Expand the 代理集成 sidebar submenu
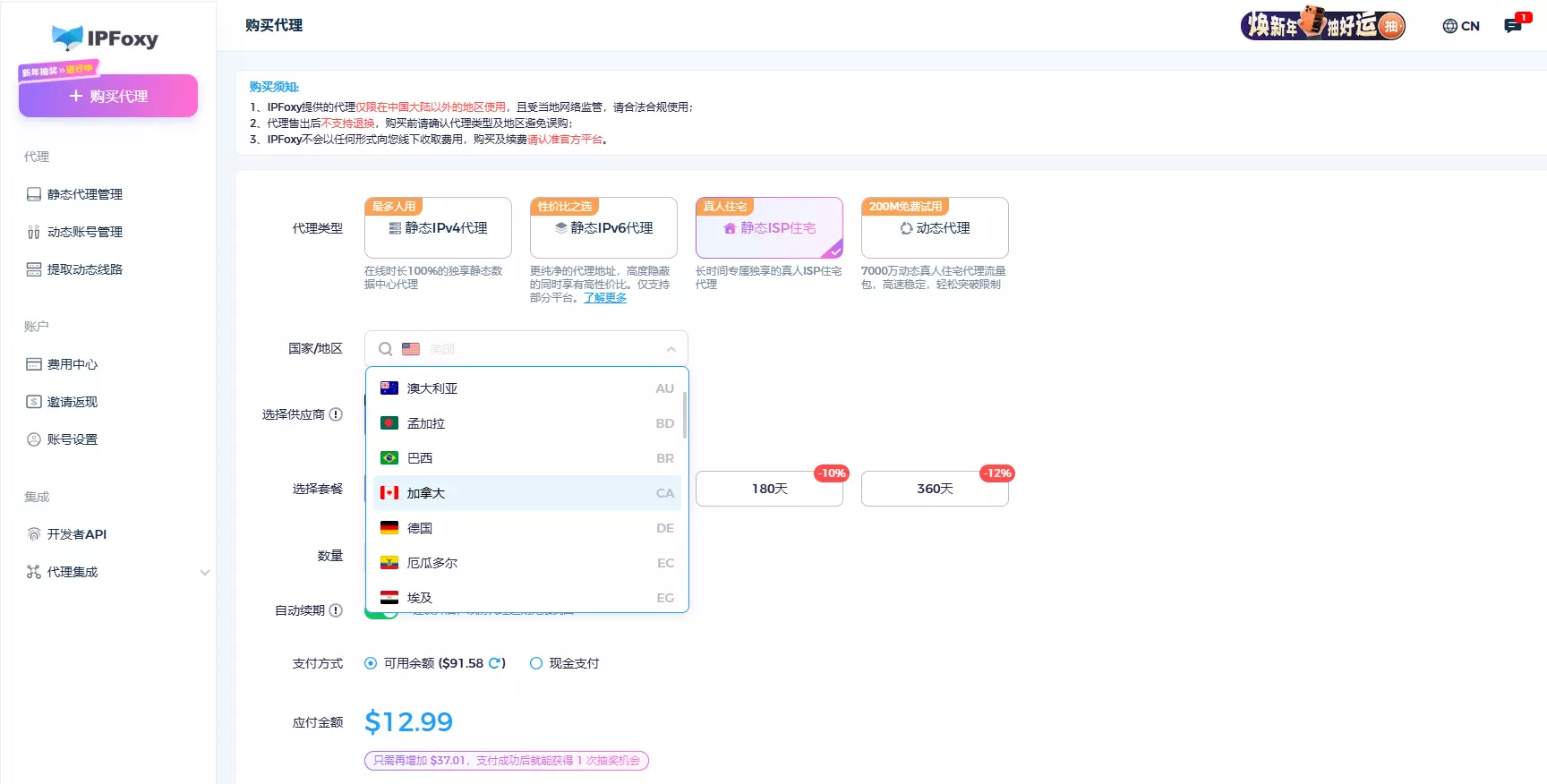The height and width of the screenshot is (784, 1547). pos(205,572)
